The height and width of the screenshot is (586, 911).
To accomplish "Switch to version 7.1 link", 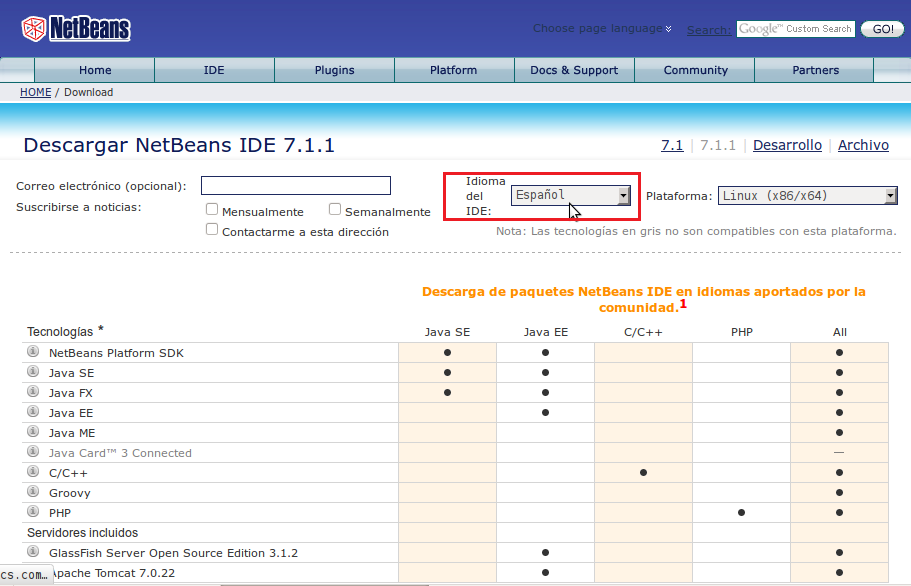I will (x=672, y=145).
